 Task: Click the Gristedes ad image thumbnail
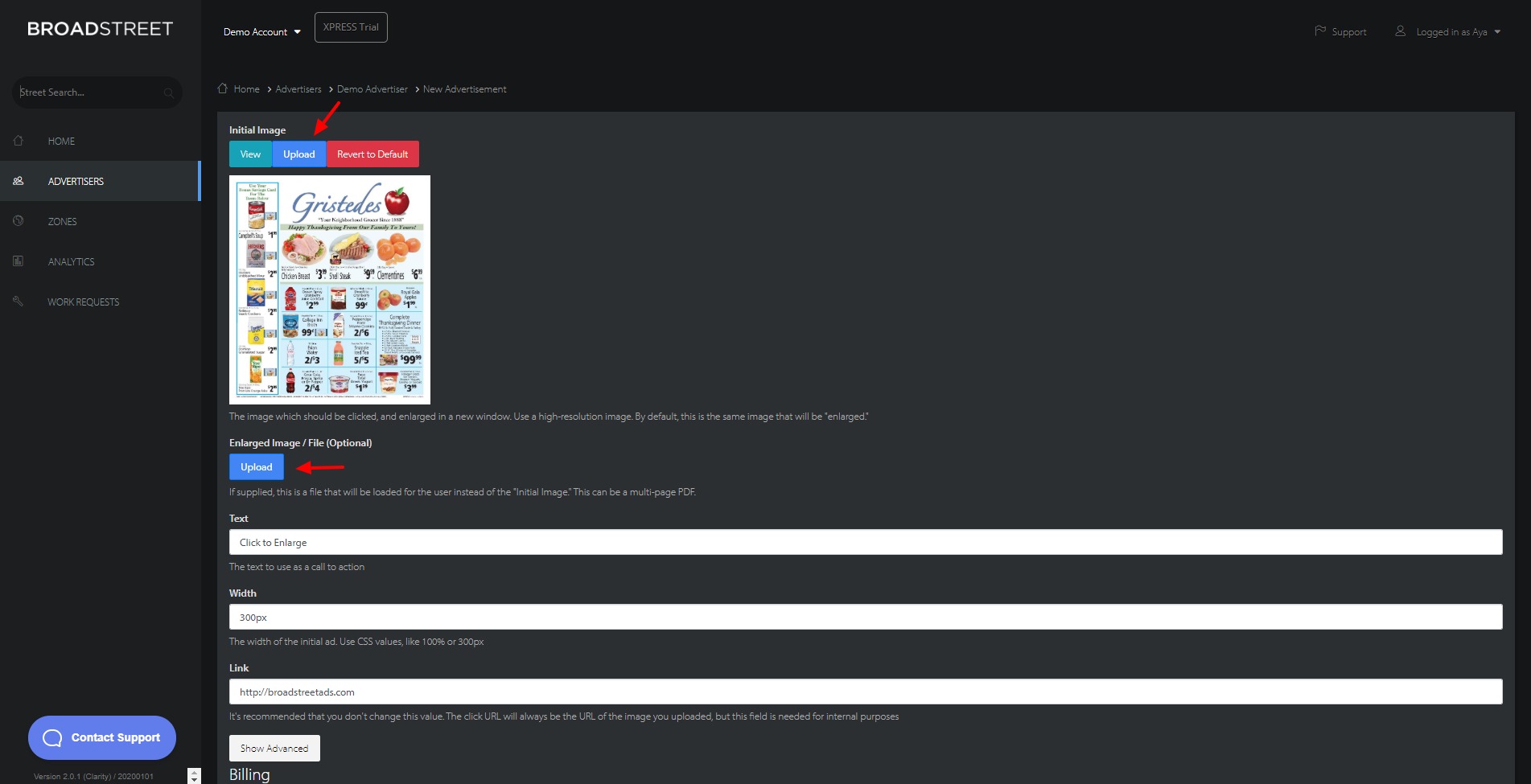click(330, 289)
